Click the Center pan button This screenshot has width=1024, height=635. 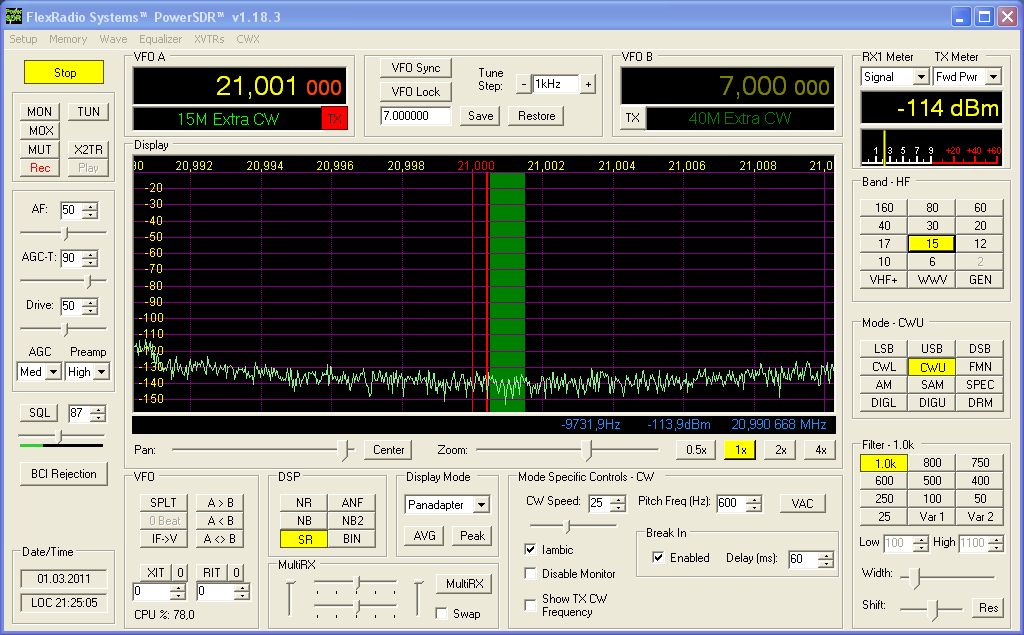pyautogui.click(x=389, y=449)
